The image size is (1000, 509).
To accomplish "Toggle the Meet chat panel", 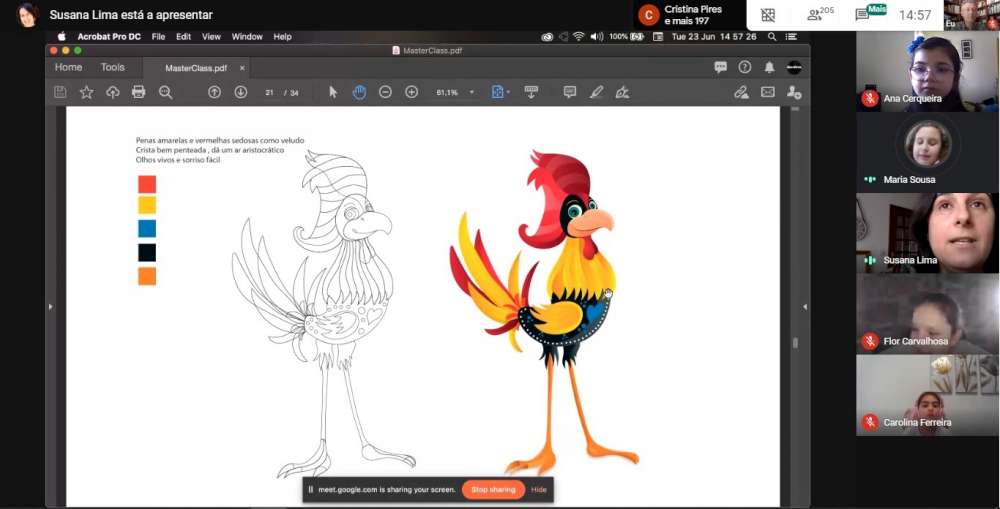I will click(x=863, y=15).
